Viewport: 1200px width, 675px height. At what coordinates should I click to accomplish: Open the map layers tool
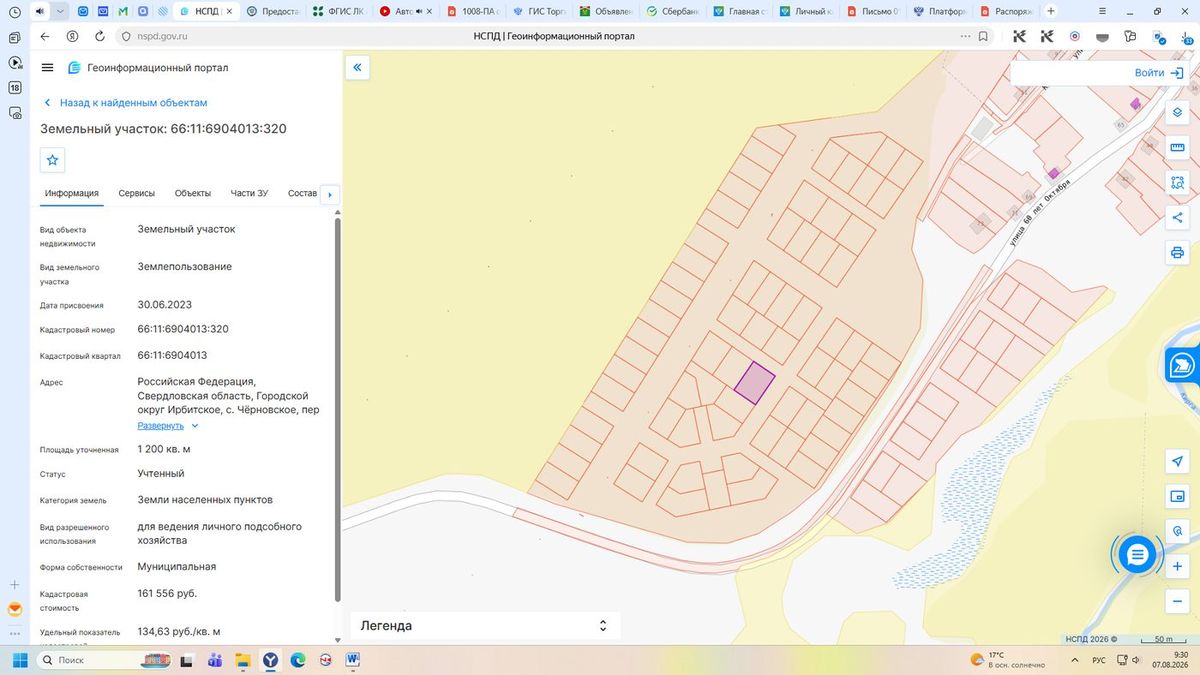(1177, 112)
